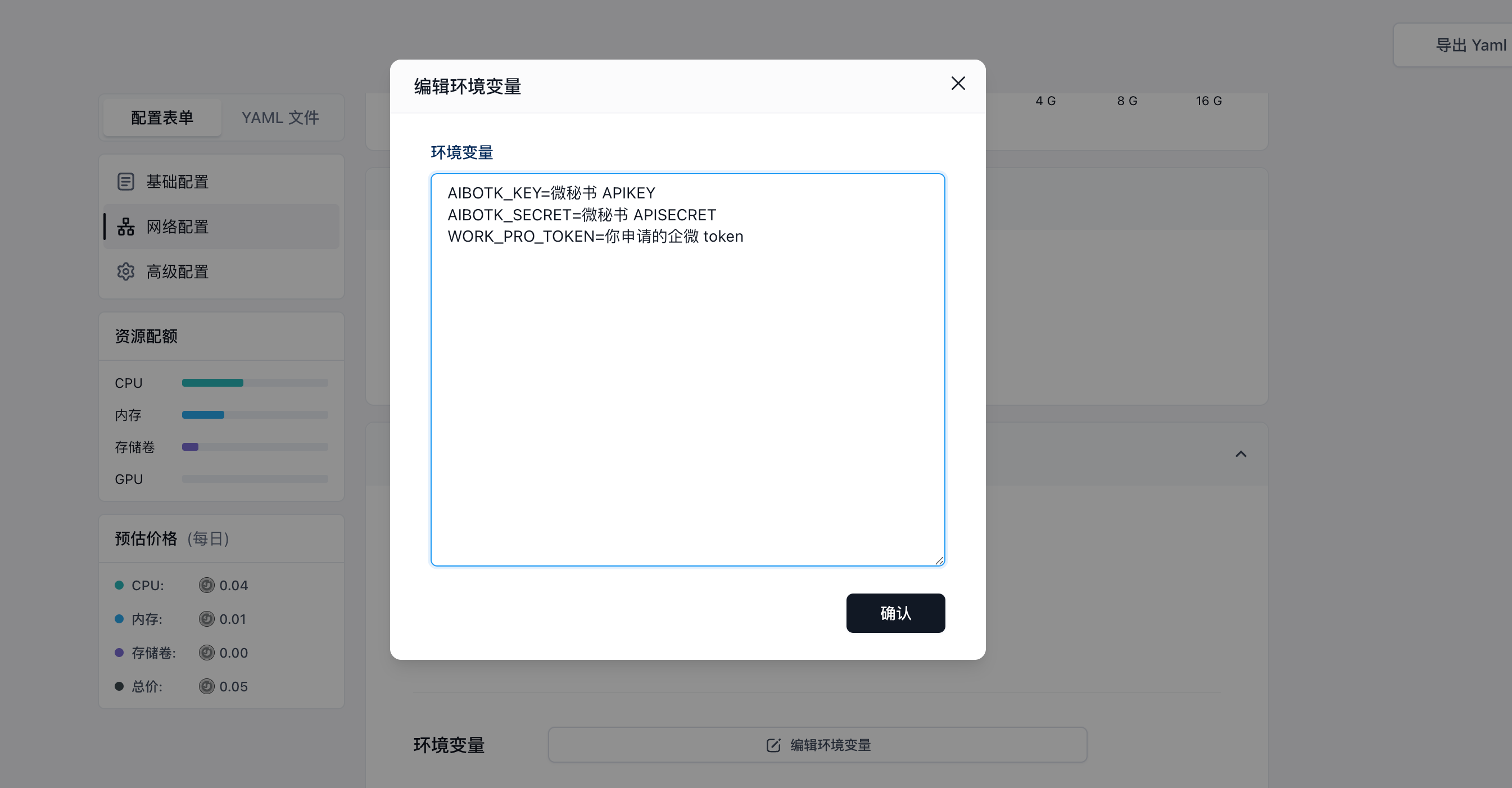Click the coin icon beside 总价
Screen dimensions: 1512x788
tap(207, 686)
